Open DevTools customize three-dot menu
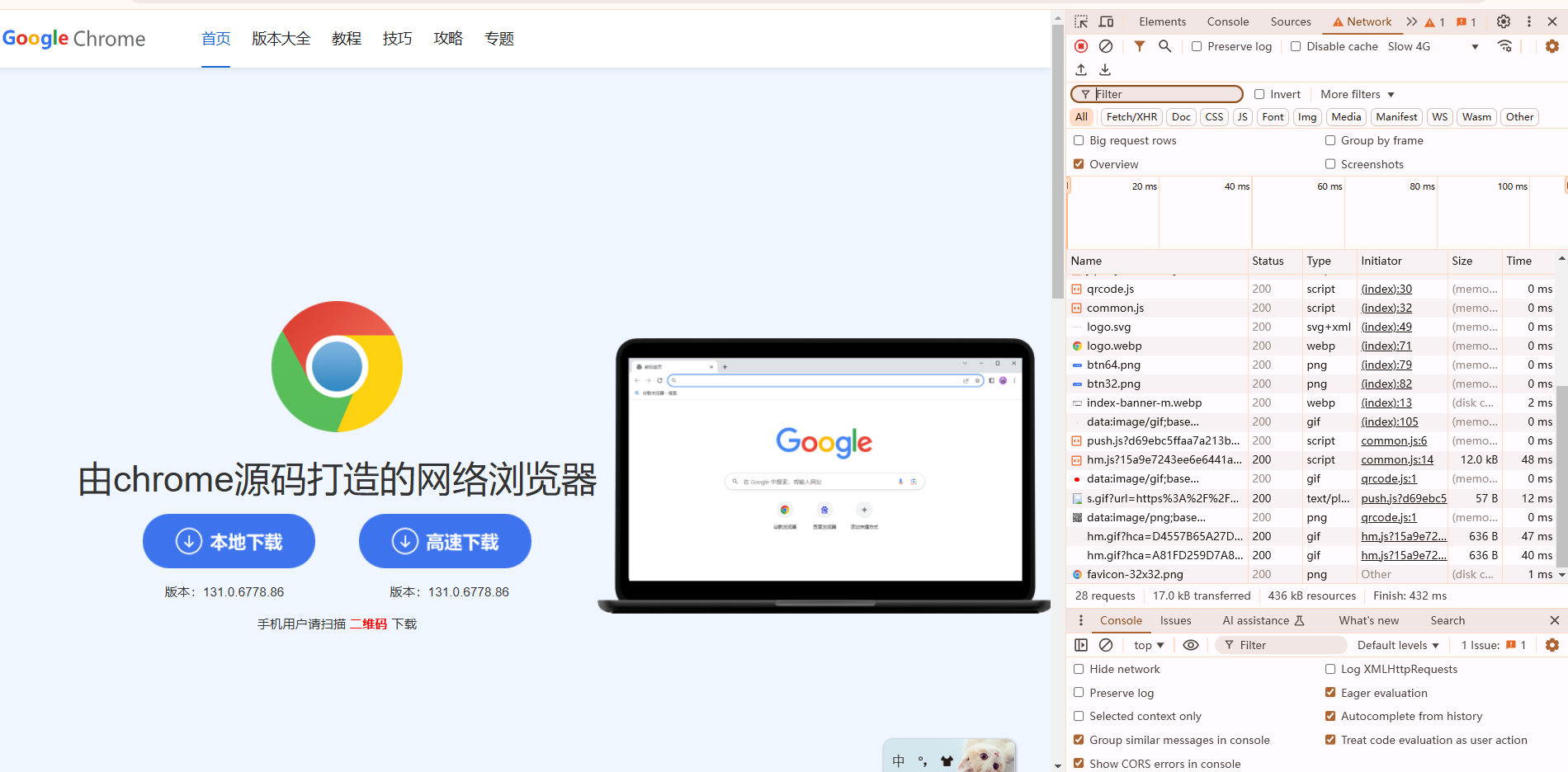This screenshot has height=772, width=1568. [x=1528, y=21]
